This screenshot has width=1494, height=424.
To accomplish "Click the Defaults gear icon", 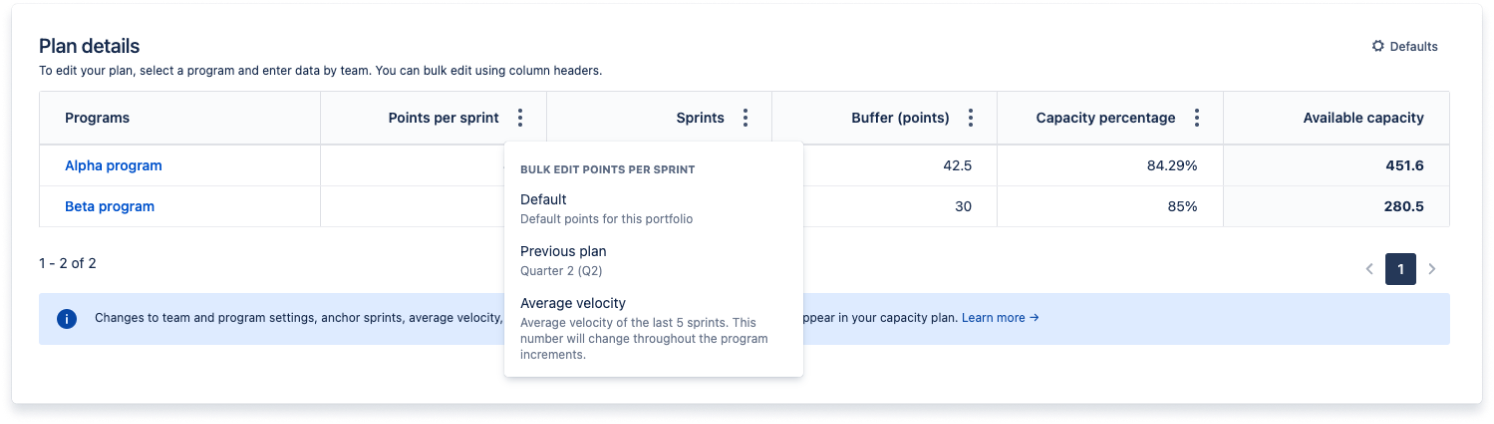I will (1378, 46).
